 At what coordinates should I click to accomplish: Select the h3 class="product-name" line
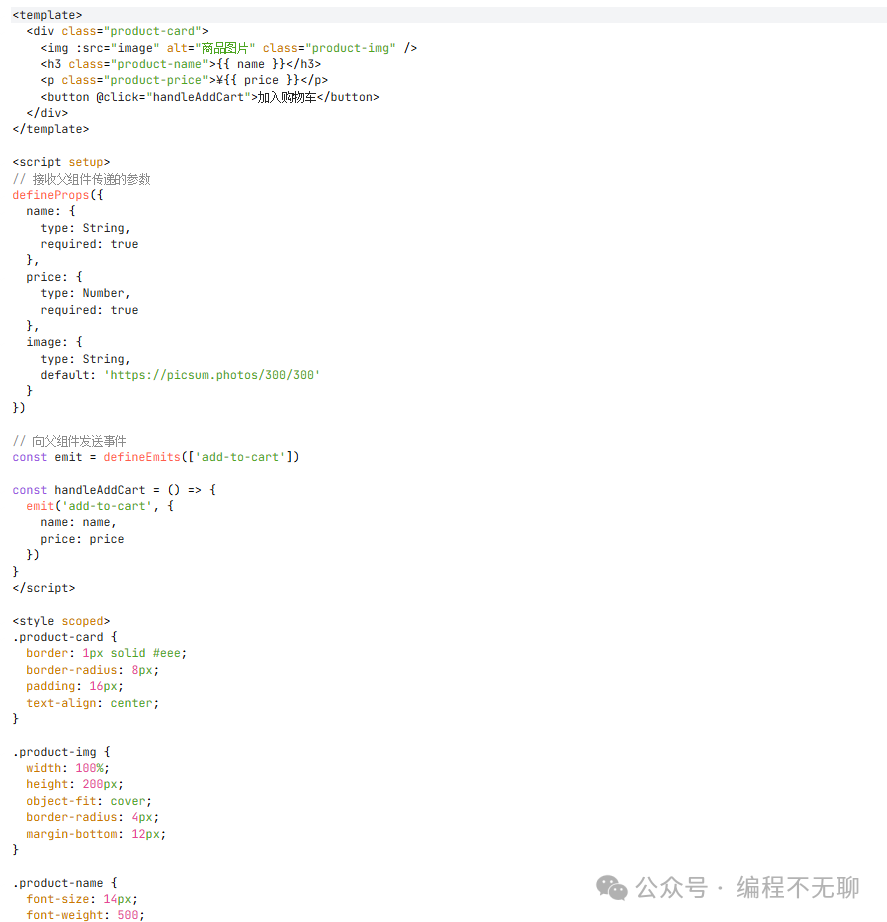click(x=181, y=64)
